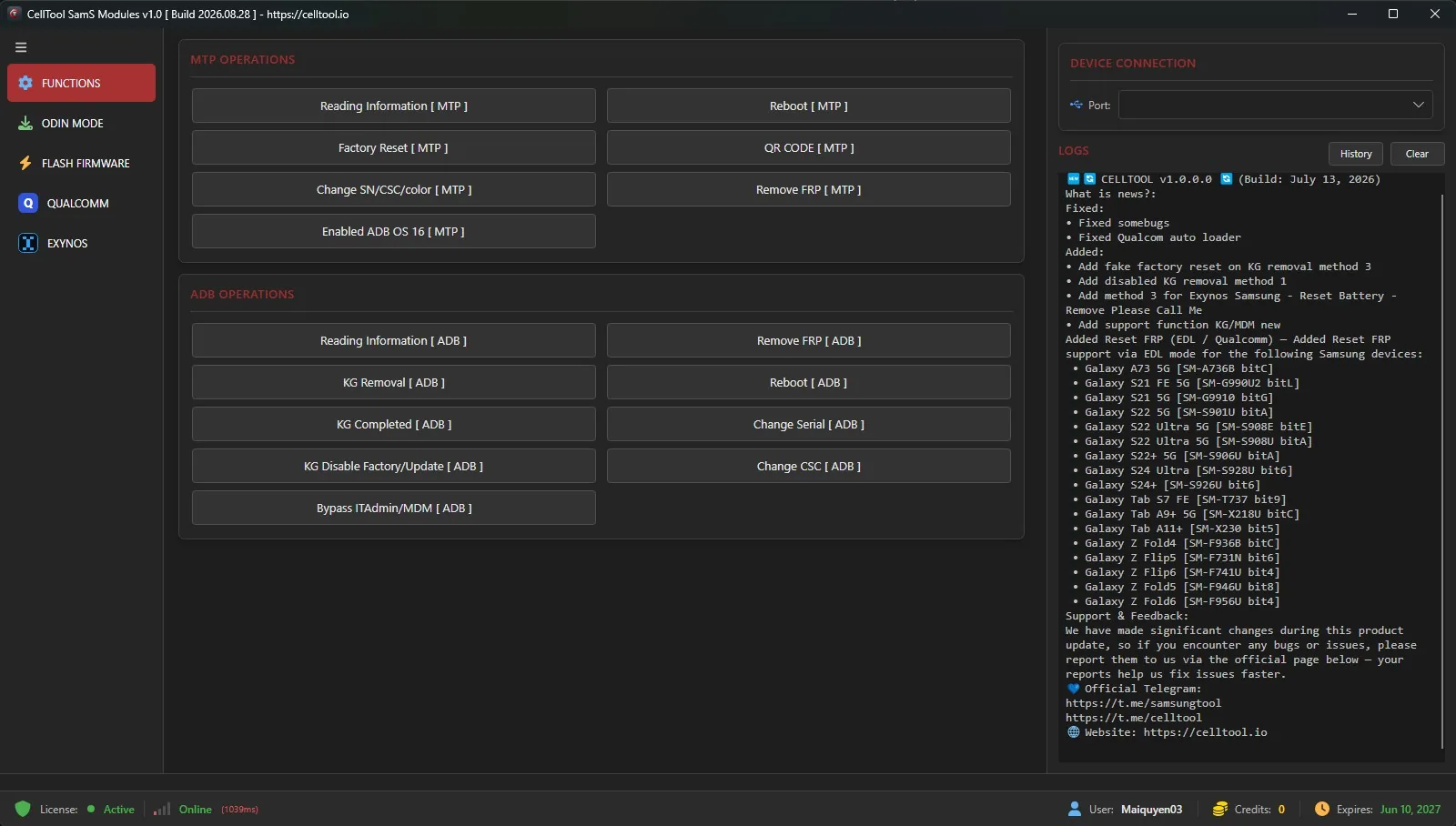Click the Exynos chip icon

[x=28, y=243]
